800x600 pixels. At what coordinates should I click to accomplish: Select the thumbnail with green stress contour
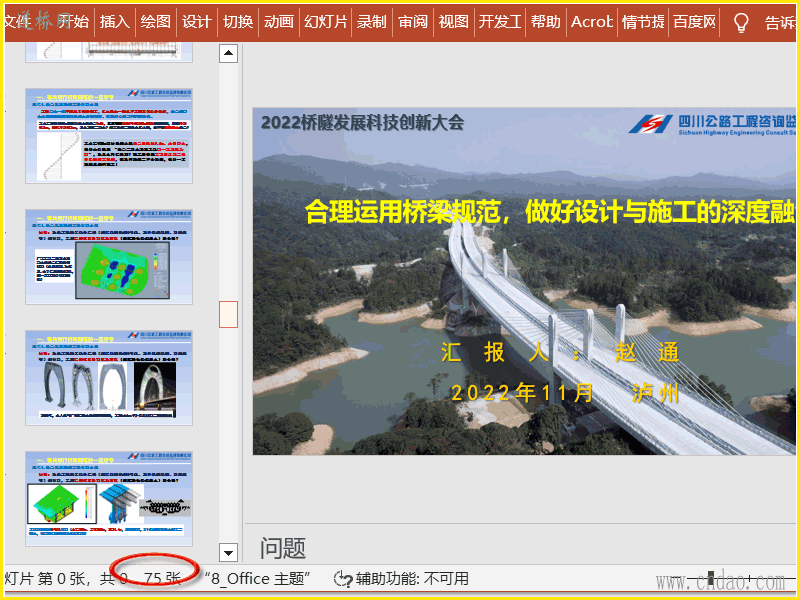109,257
